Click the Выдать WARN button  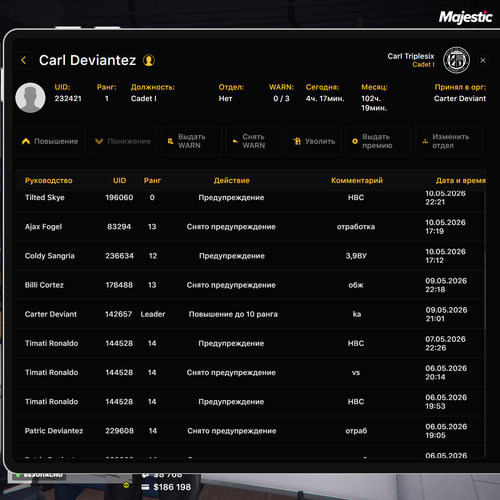(x=191, y=141)
